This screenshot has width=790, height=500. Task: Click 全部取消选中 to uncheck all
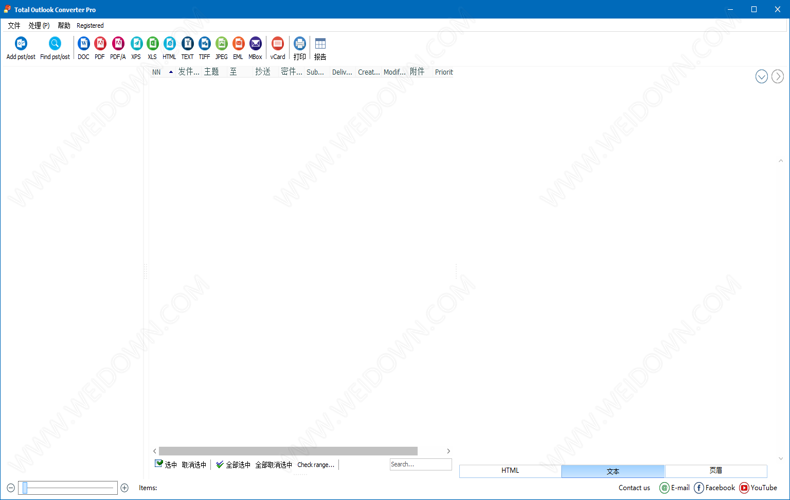tap(273, 465)
